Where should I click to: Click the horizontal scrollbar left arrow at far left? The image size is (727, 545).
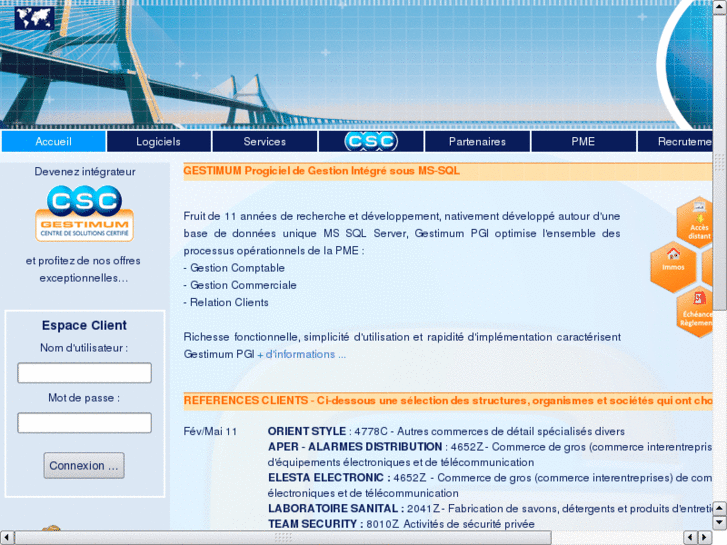7,537
